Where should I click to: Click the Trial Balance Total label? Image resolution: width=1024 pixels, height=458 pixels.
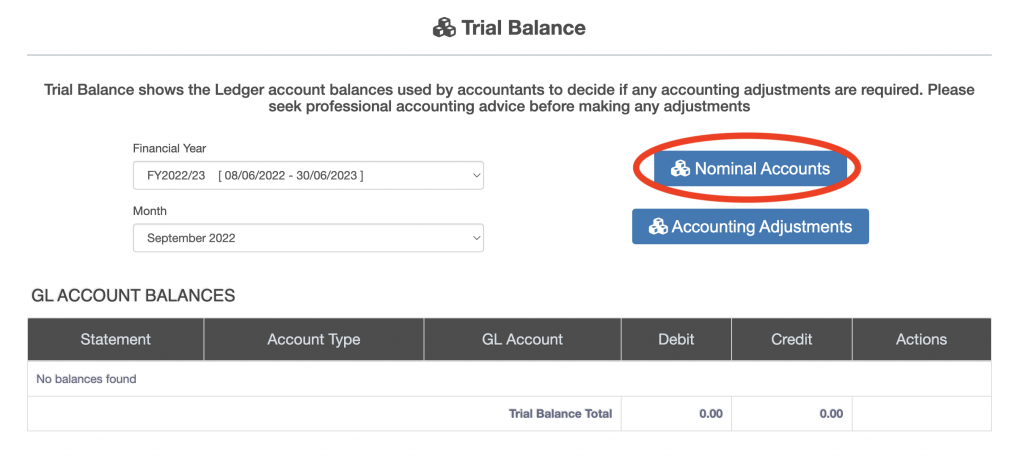pos(560,414)
